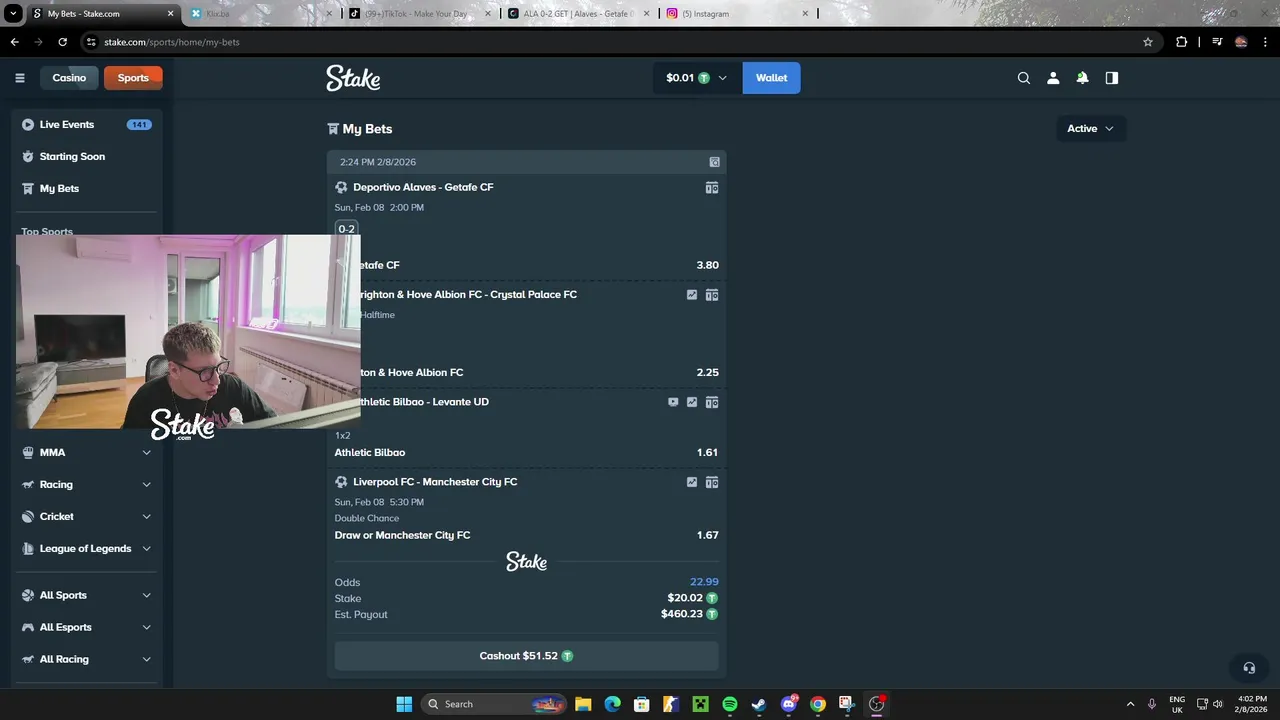Open the hamburger sidebar menu
This screenshot has height=720, width=1280.
(19, 78)
